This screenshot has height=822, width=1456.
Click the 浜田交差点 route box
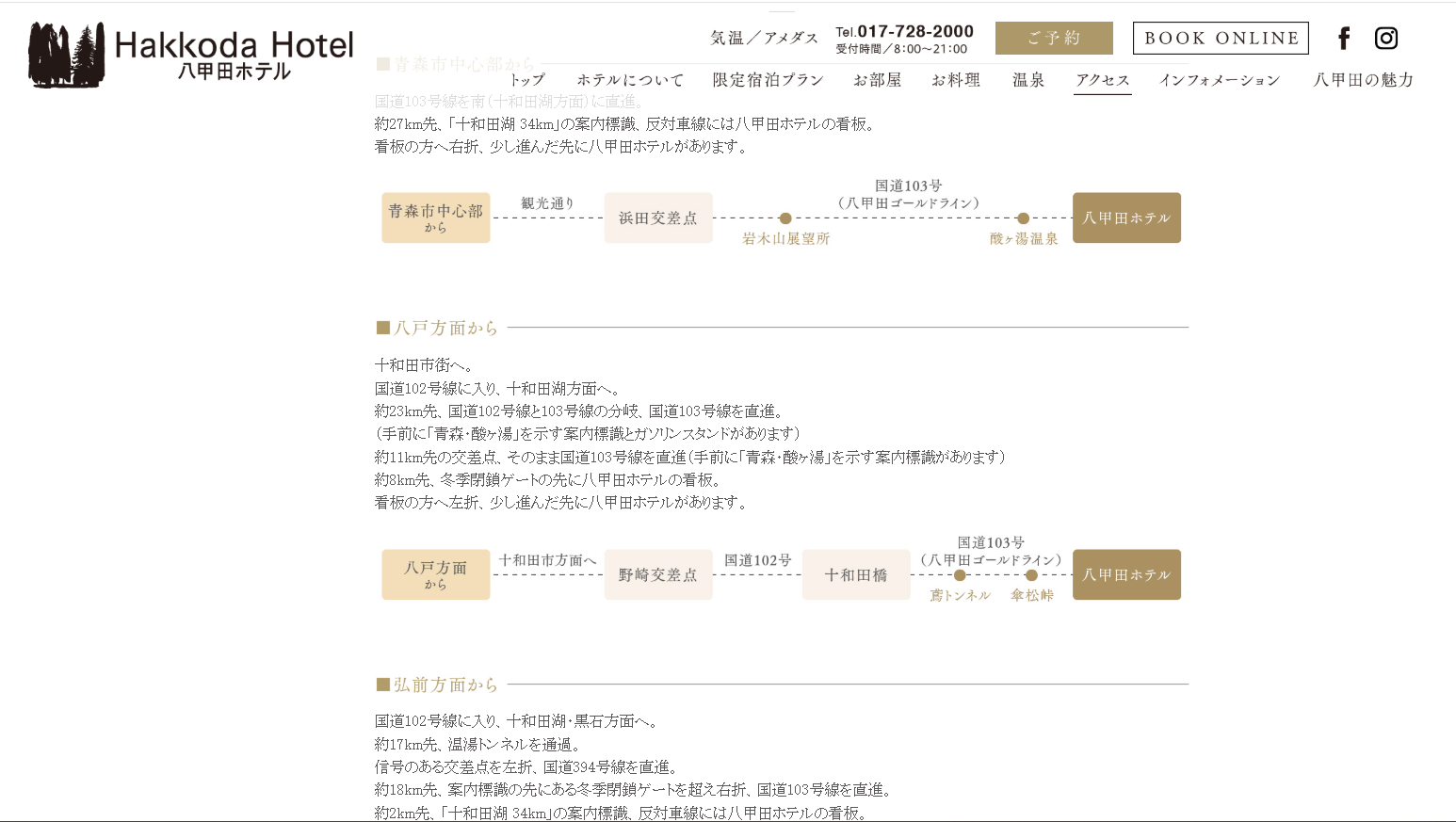(x=658, y=218)
